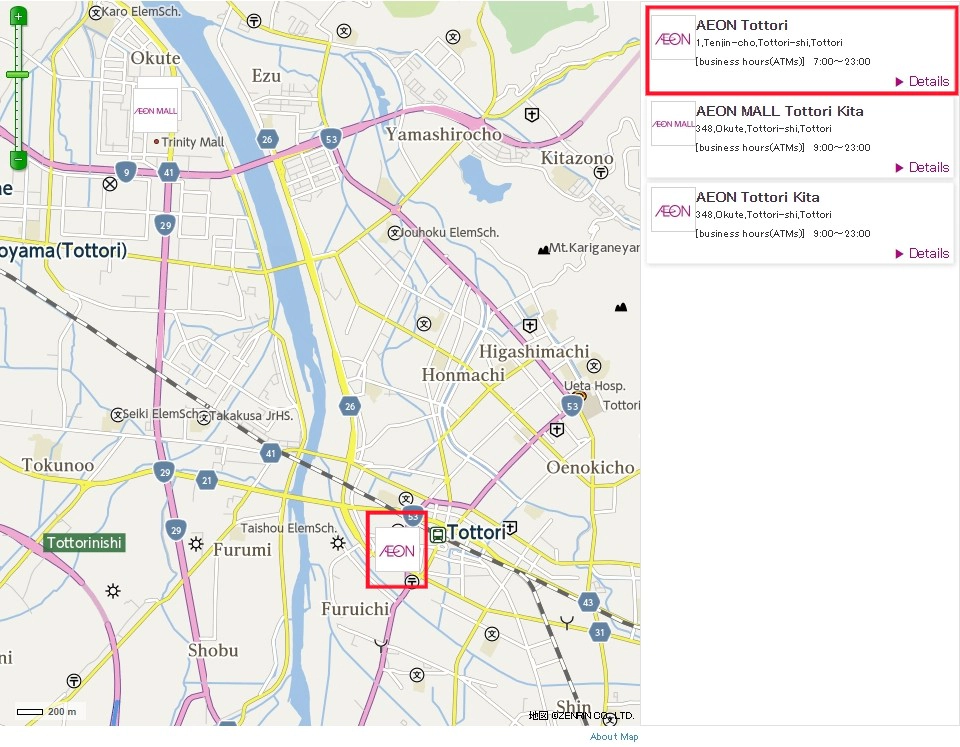Image resolution: width=960 pixels, height=747 pixels.
Task: Click the AEON marker near Tottori station
Action: click(x=397, y=550)
